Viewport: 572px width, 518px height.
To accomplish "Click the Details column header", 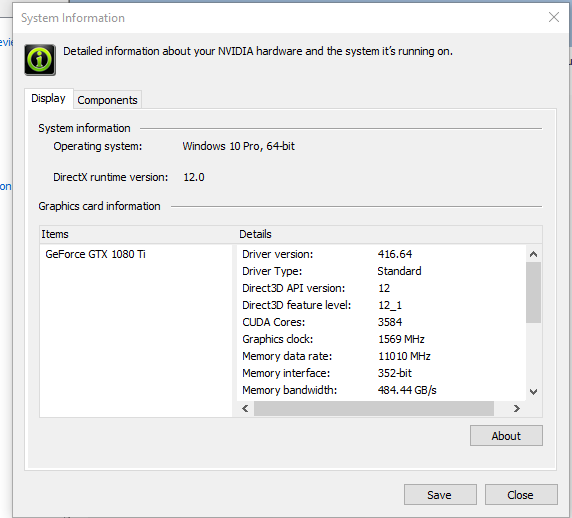I will 390,234.
